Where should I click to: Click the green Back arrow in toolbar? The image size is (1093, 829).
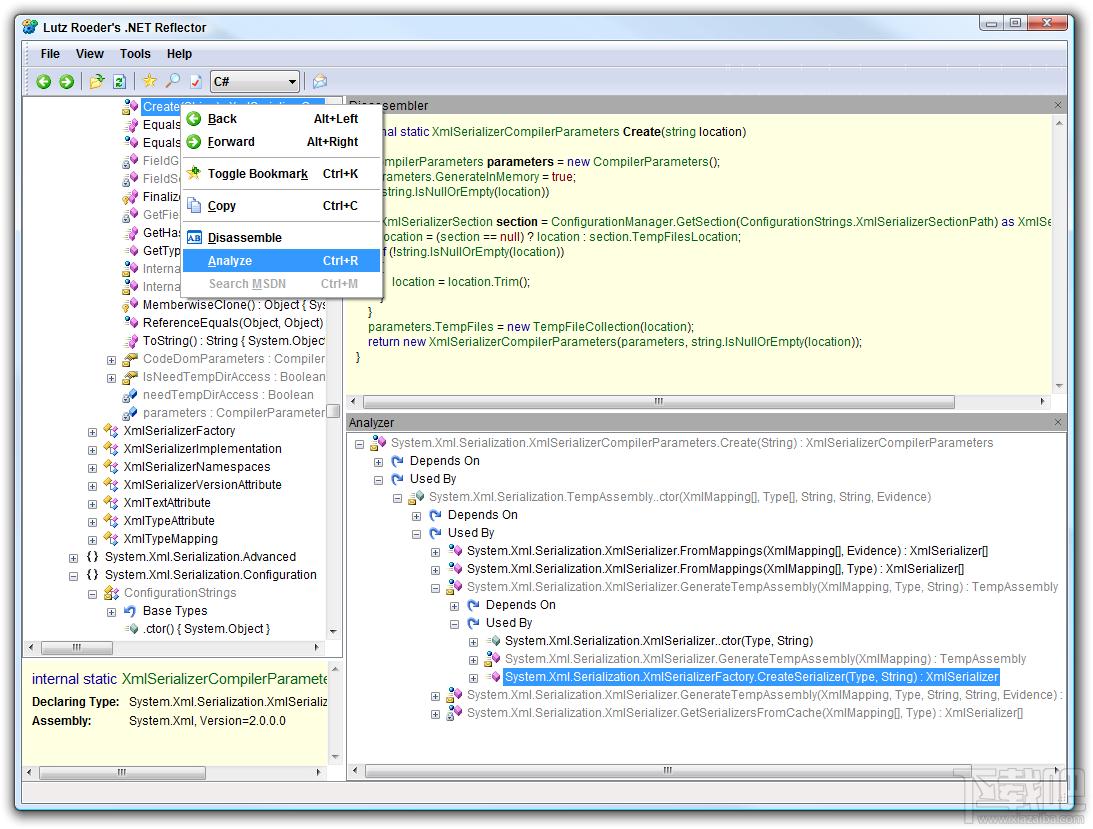pyautogui.click(x=44, y=82)
